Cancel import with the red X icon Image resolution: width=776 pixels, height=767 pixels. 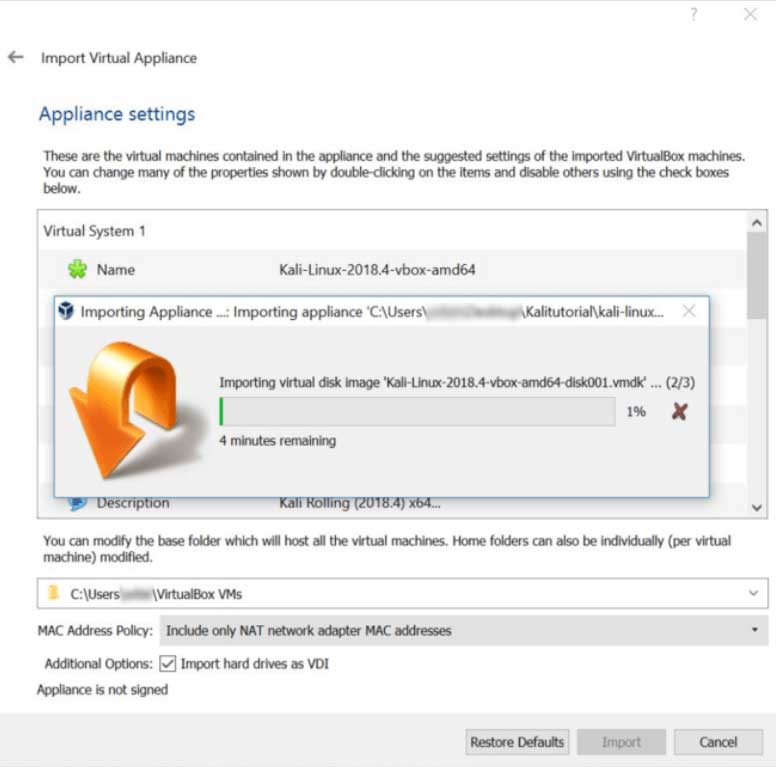tap(679, 411)
